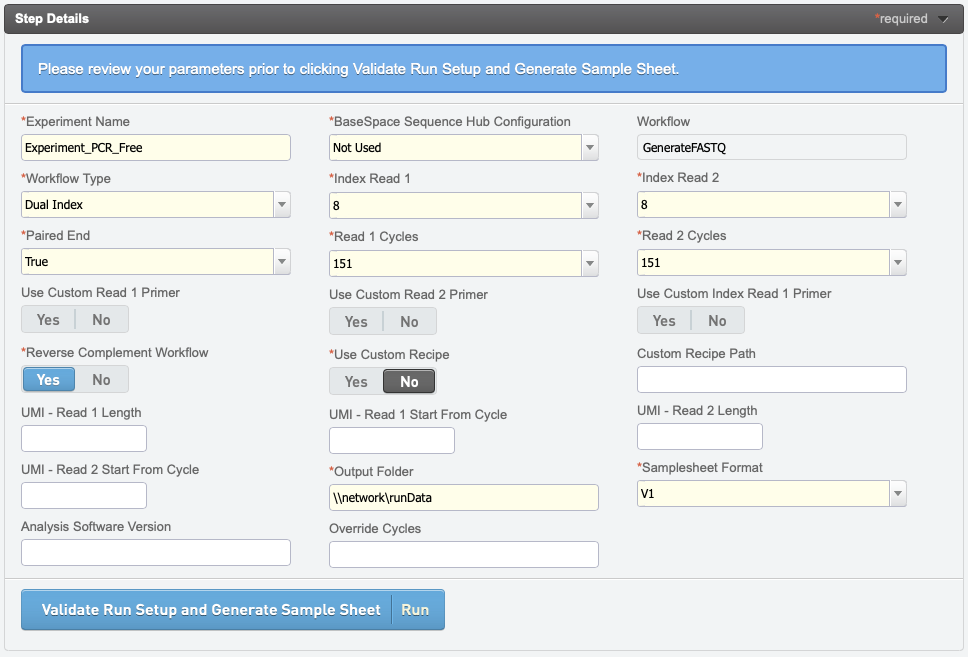Click the Override Cycles input box
The width and height of the screenshot is (968, 657).
point(464,555)
